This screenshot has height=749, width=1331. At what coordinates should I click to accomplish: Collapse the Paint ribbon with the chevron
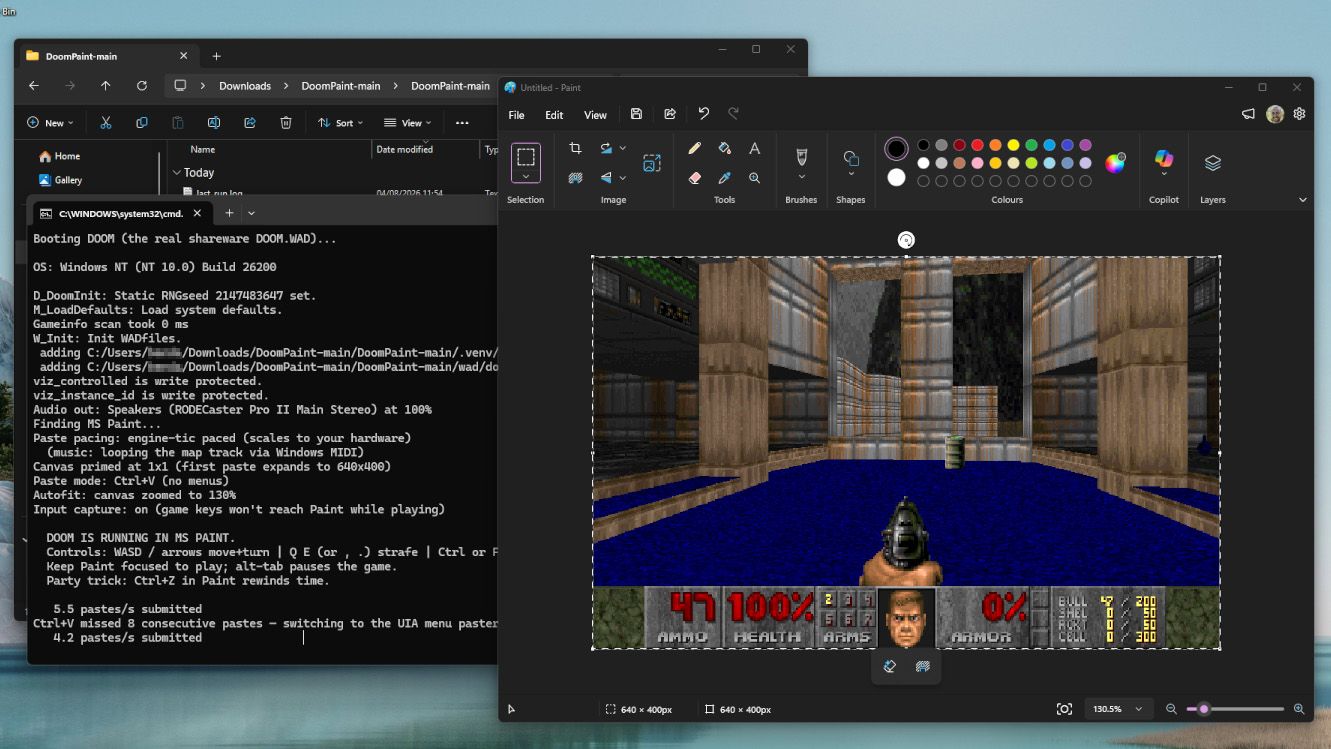click(1302, 200)
